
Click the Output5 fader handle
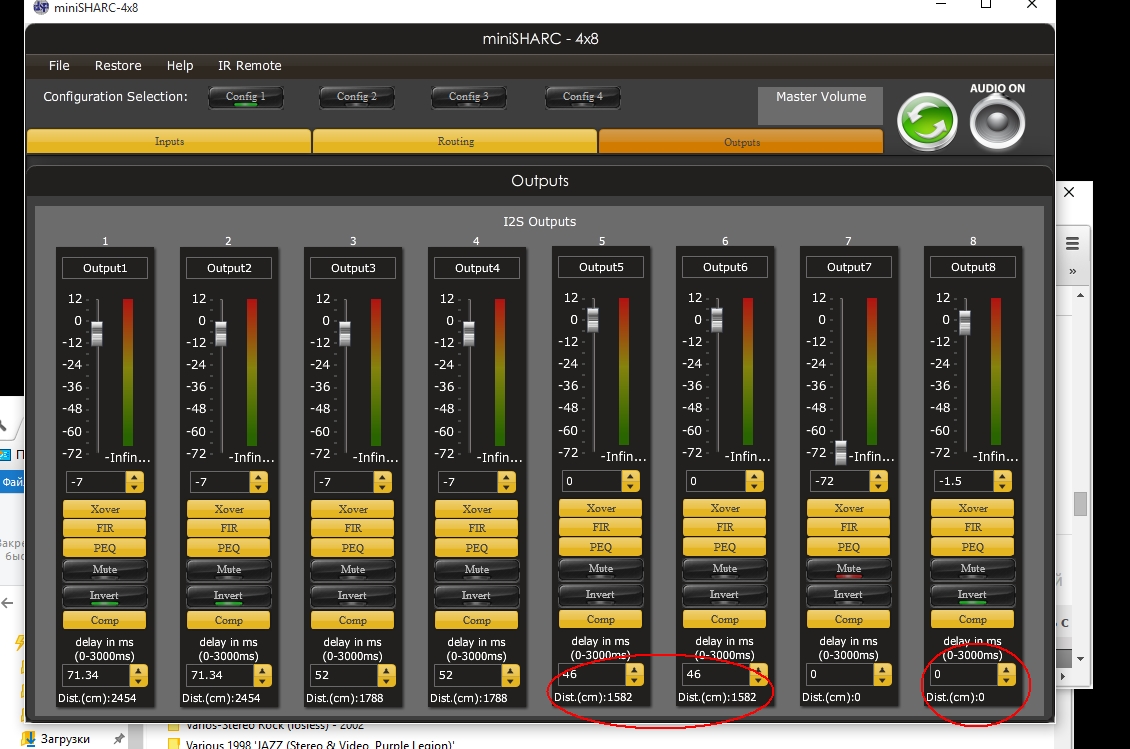pyautogui.click(x=592, y=319)
